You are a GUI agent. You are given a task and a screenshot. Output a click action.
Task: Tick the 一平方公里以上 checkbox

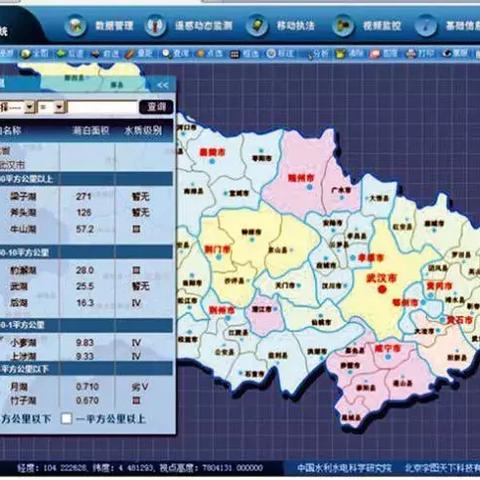[x=66, y=419]
